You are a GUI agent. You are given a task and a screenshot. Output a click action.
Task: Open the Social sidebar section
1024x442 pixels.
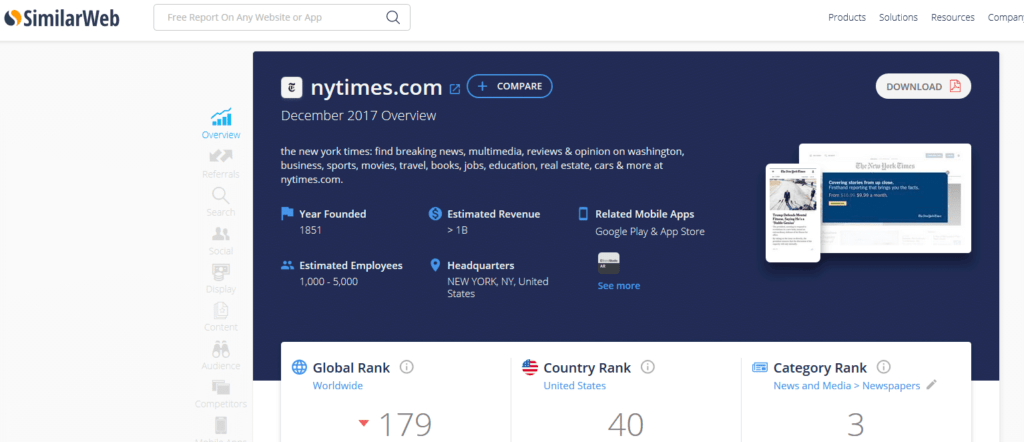pyautogui.click(x=221, y=240)
